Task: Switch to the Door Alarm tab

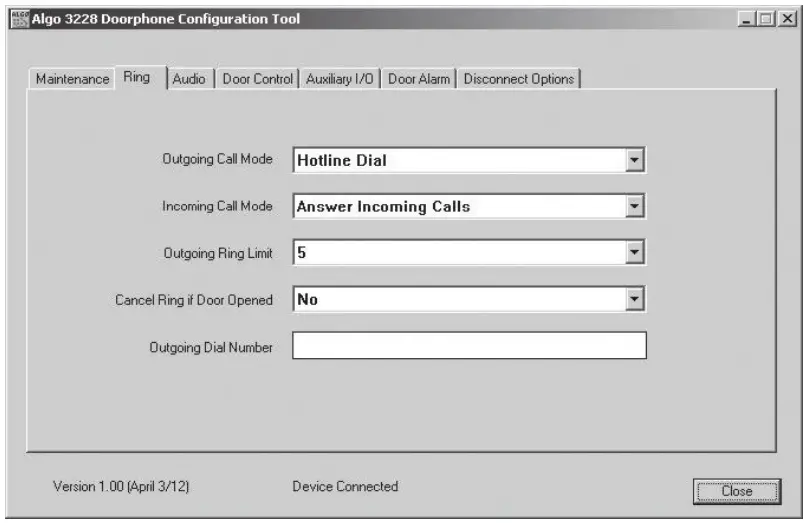Action: [419, 79]
